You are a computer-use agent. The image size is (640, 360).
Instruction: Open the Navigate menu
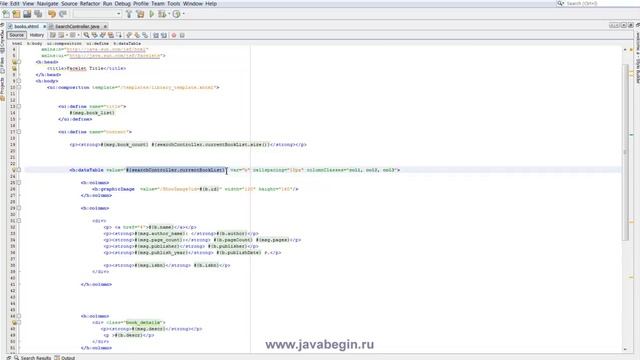(48, 4)
